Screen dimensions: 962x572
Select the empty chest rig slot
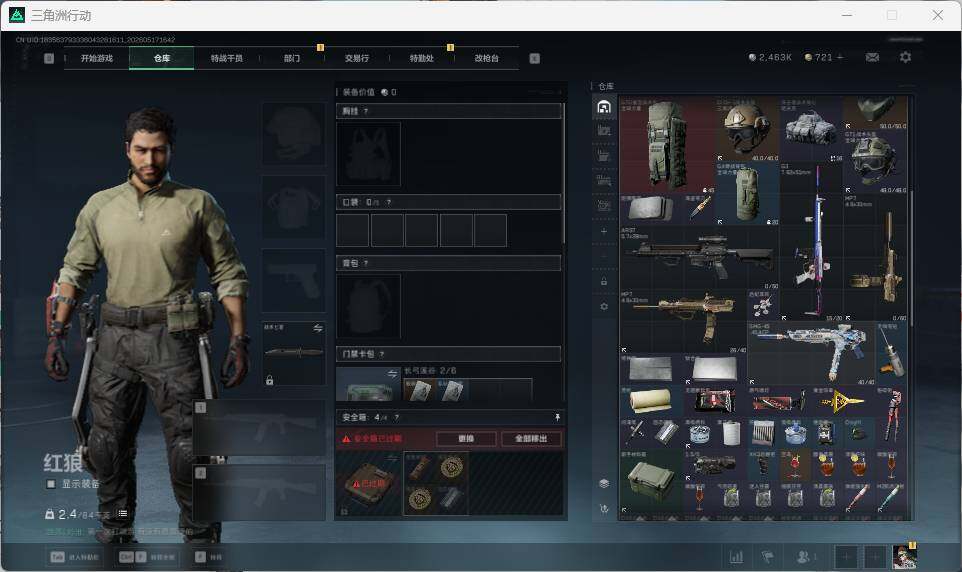click(x=368, y=153)
